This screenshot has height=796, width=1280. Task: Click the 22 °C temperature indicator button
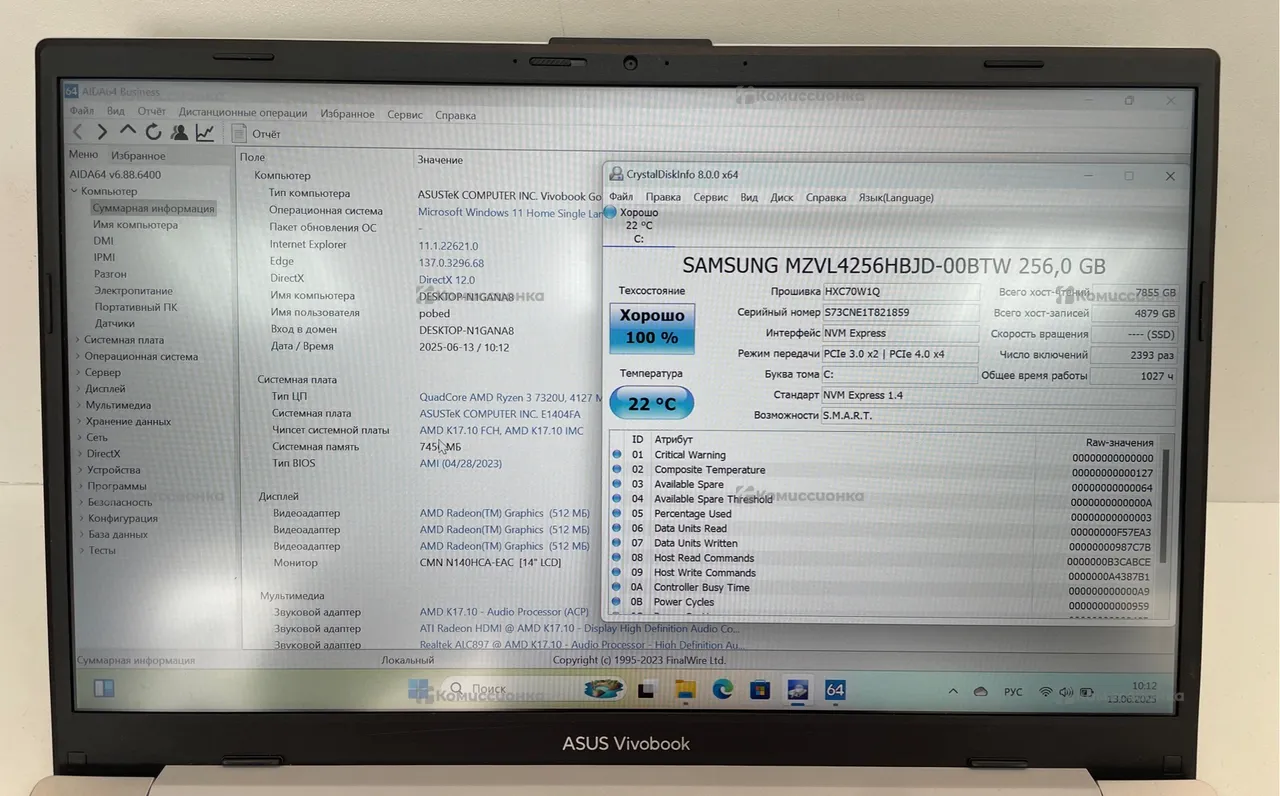[x=652, y=403]
